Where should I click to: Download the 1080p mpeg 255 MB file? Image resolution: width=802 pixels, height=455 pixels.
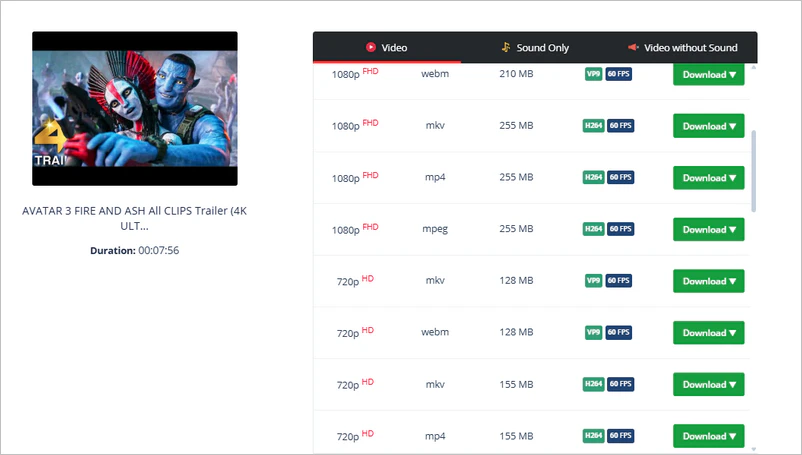coord(708,229)
